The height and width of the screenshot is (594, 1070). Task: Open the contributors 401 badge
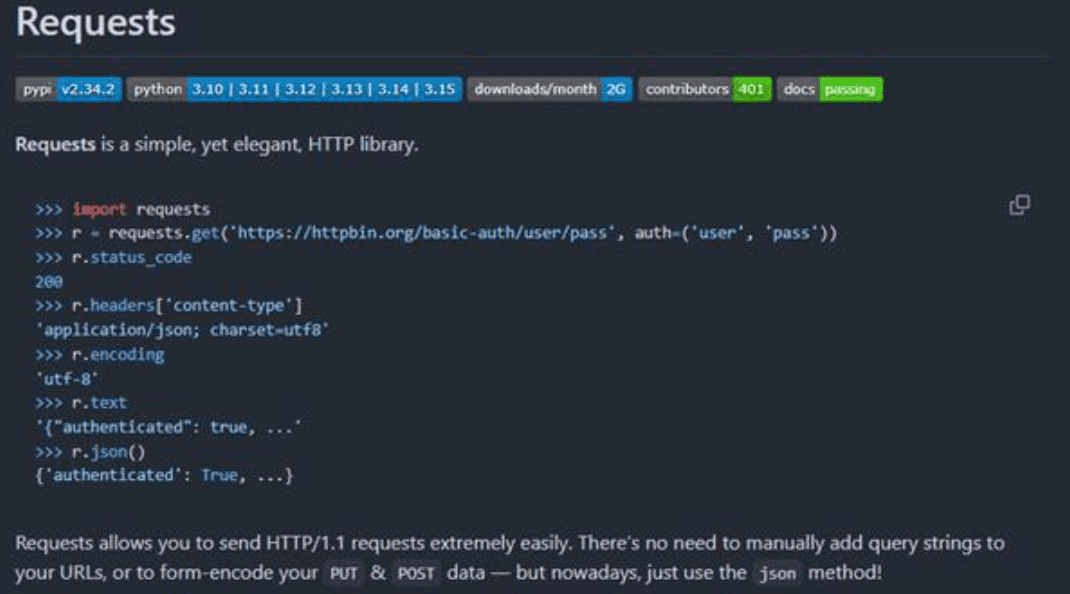705,89
